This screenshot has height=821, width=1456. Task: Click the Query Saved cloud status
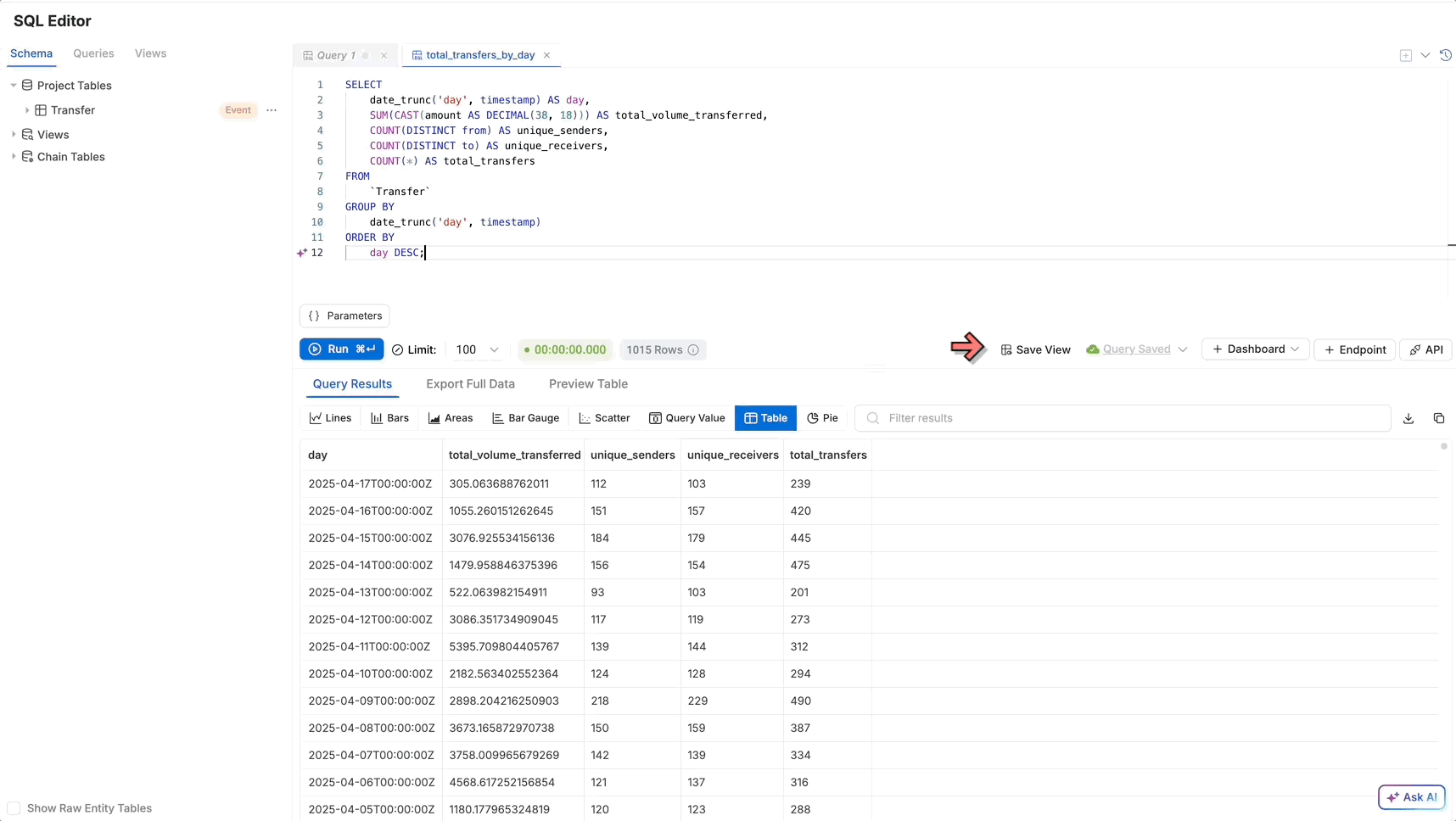1128,349
